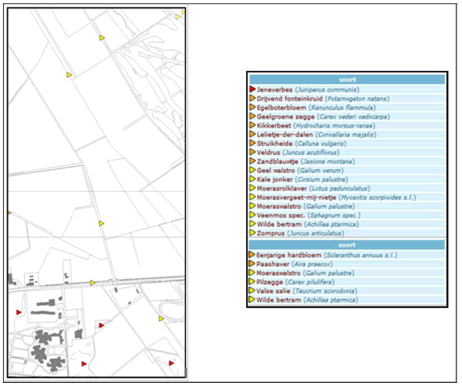Select the Eenjarige hardbloem entry
Screen dimensions: 462x386
point(289,255)
